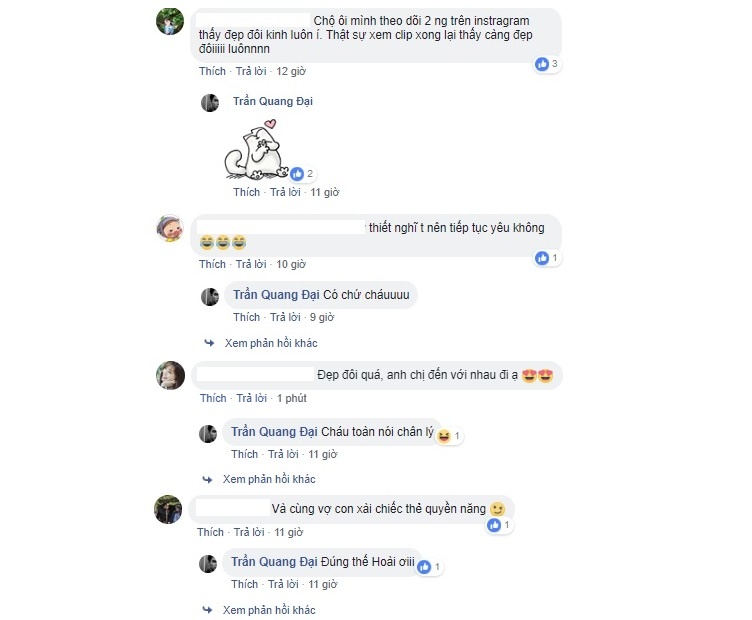Reply to 'Có chứ cháuuuu' comment
Viewport: 752px width, 620px height.
(285, 317)
